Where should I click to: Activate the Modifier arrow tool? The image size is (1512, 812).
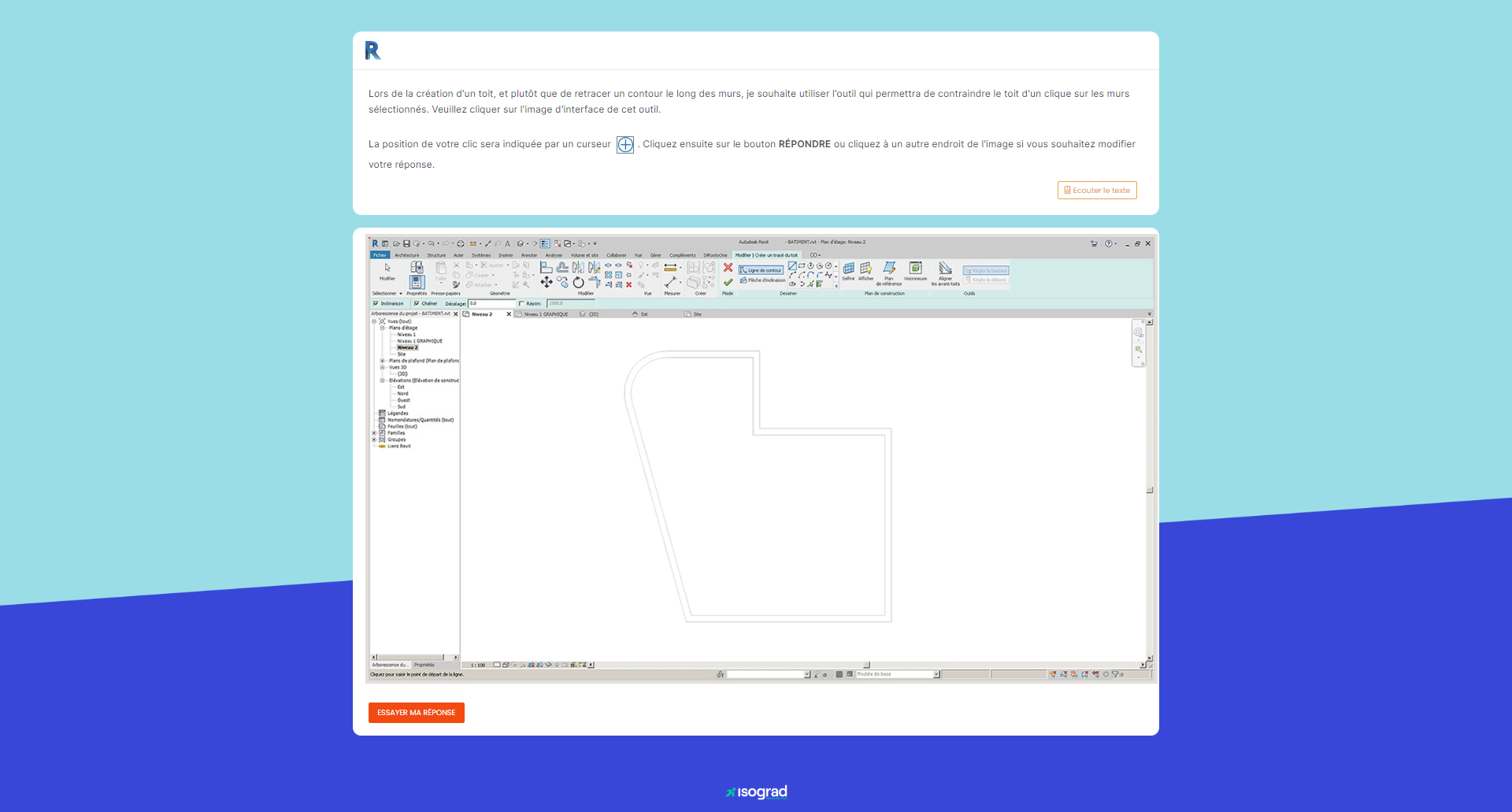[x=387, y=268]
